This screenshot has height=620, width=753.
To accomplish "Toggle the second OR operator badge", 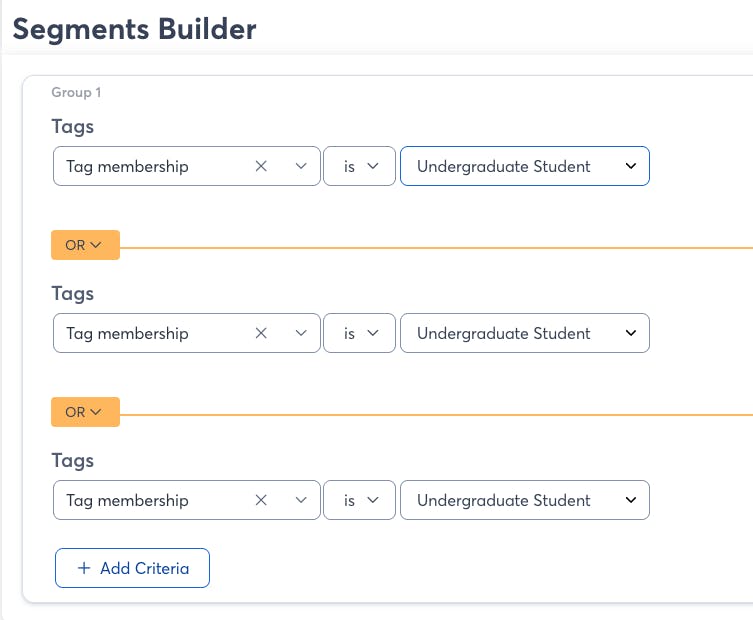I will tap(85, 412).
